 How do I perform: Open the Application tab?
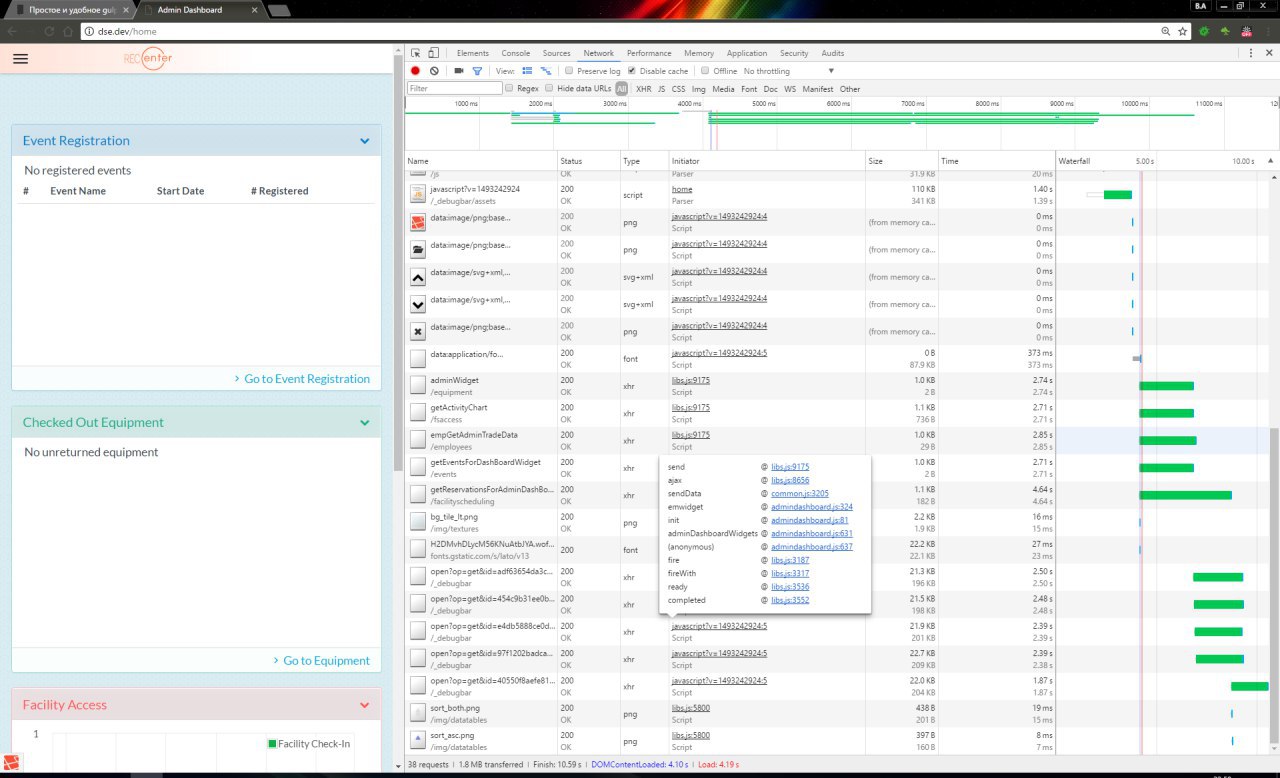(x=747, y=53)
